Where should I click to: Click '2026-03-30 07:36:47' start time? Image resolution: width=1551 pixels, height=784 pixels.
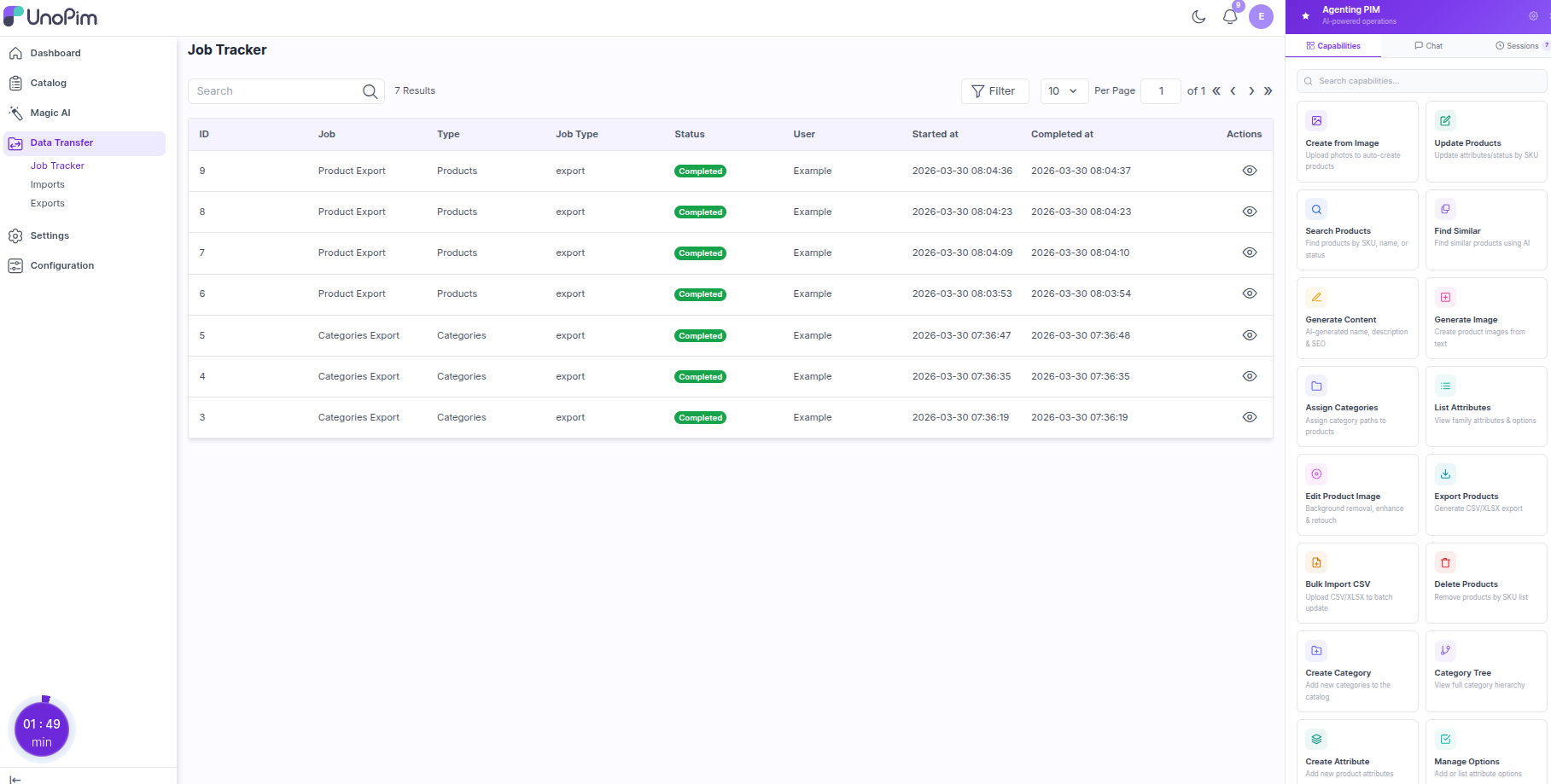coord(961,335)
